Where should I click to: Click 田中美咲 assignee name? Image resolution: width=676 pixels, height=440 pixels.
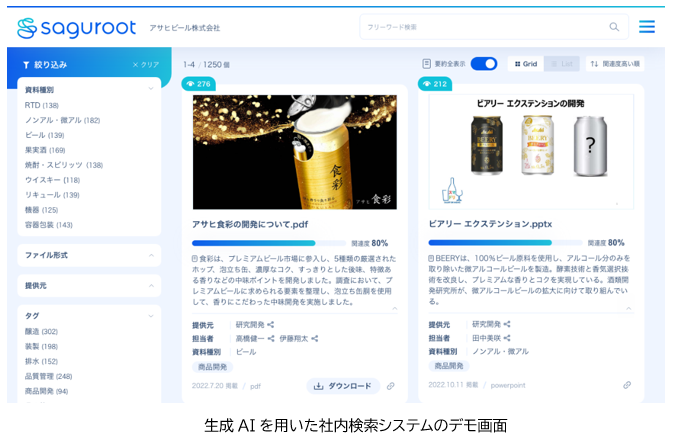487,338
